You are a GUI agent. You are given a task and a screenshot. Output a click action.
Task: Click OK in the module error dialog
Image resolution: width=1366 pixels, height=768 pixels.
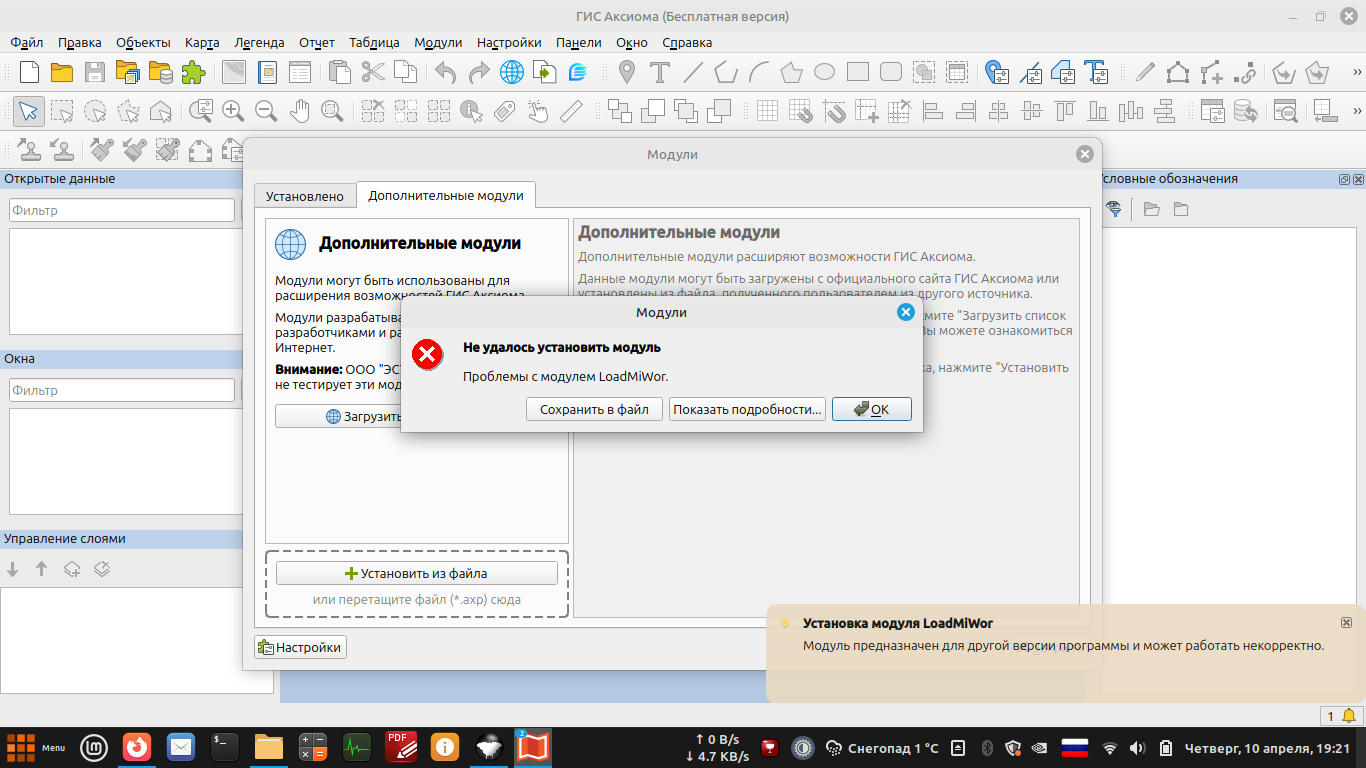tap(871, 409)
